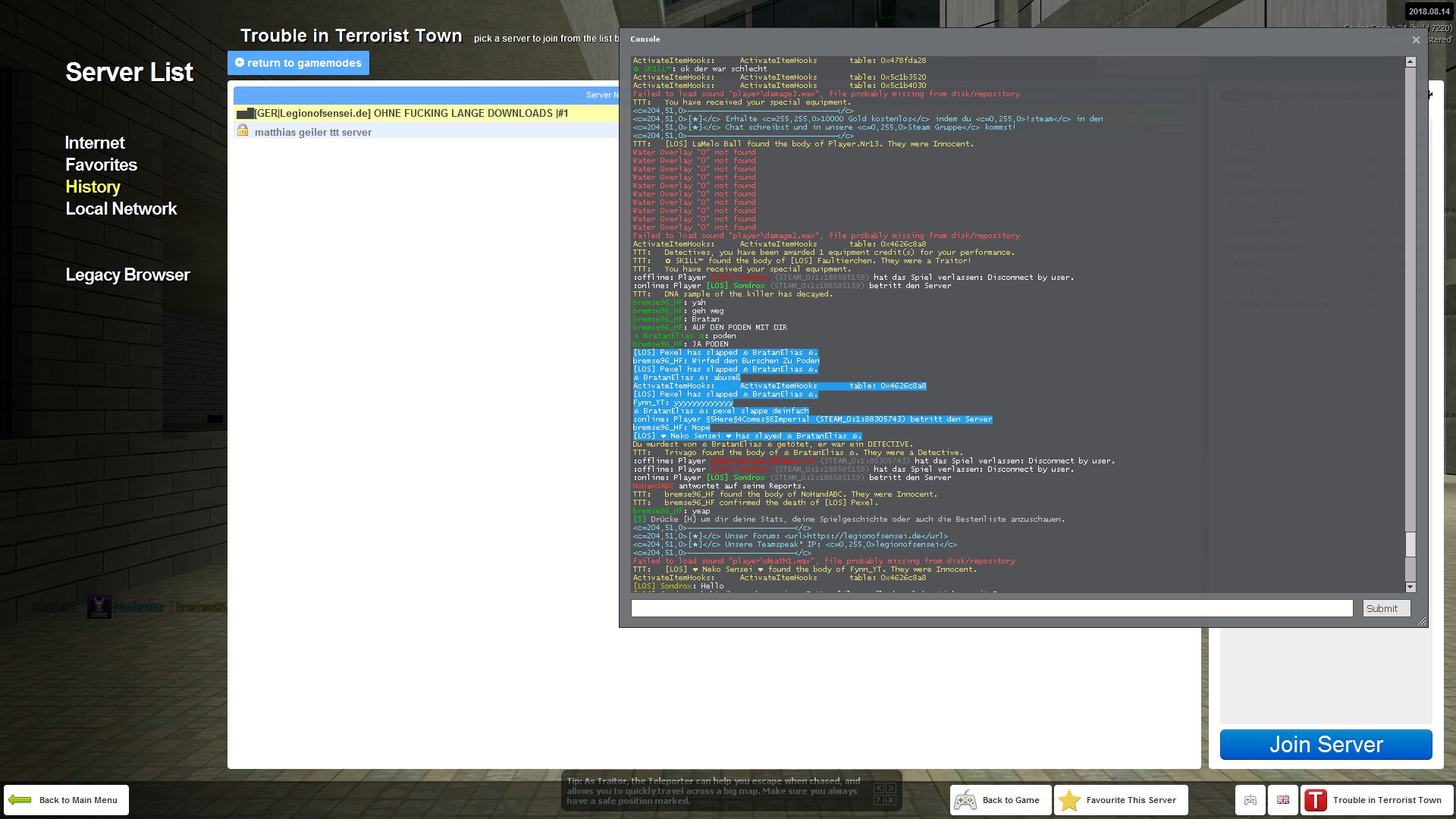Screen dimensions: 1456x819
Task: Click the Console window title
Action: (x=645, y=39)
